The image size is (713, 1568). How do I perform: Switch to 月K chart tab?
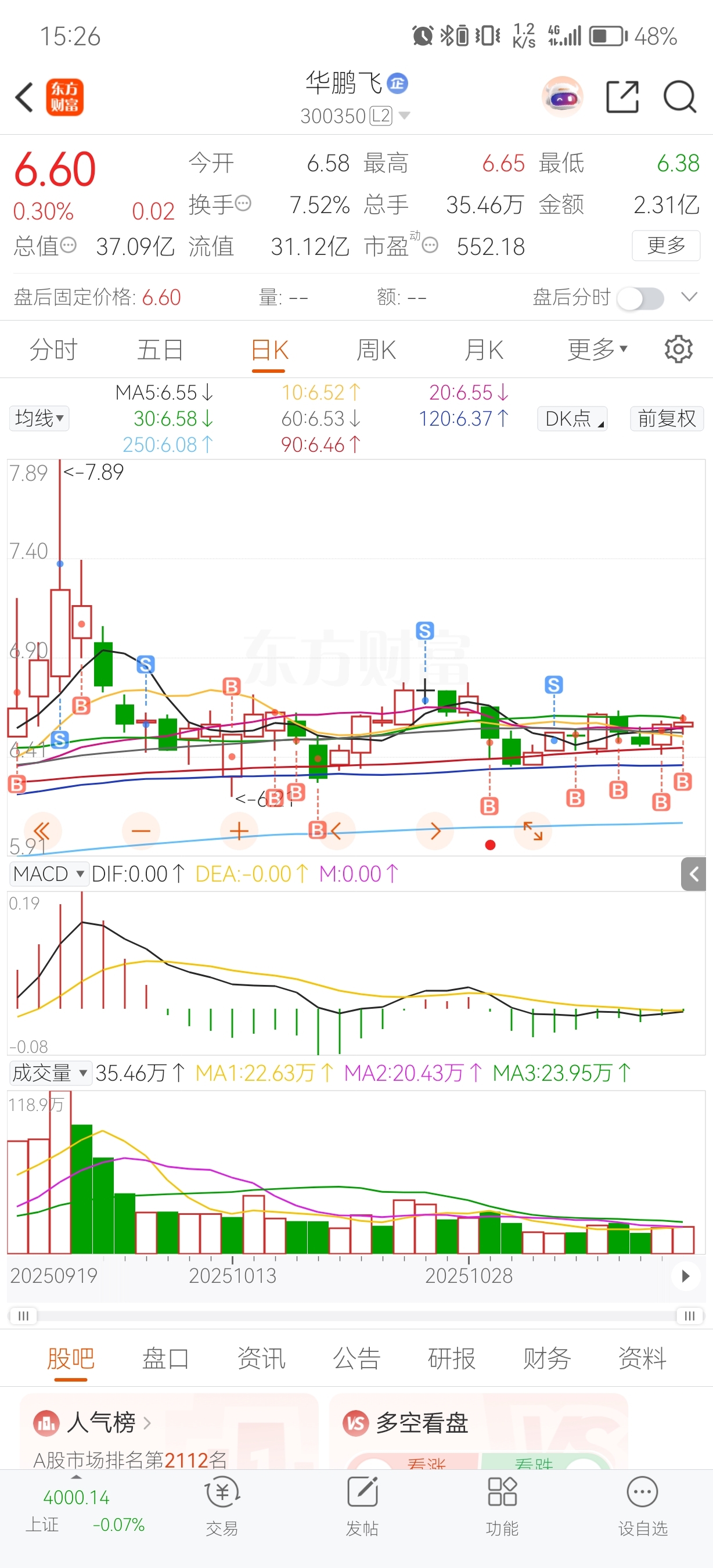pos(484,350)
